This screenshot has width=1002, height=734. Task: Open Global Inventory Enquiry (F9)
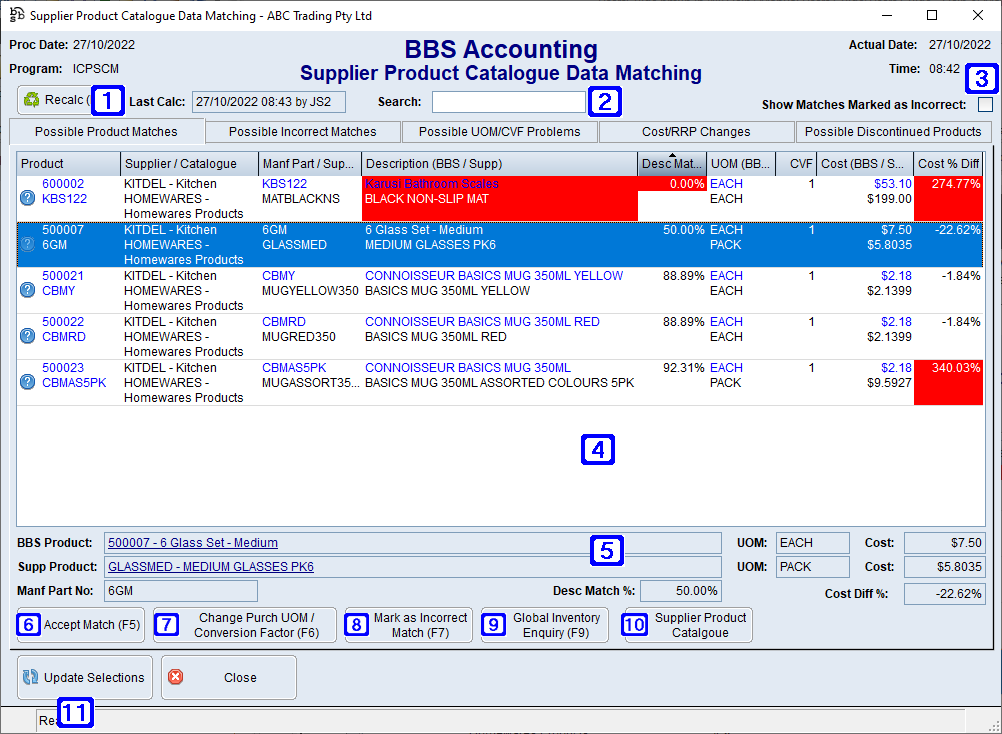point(545,625)
